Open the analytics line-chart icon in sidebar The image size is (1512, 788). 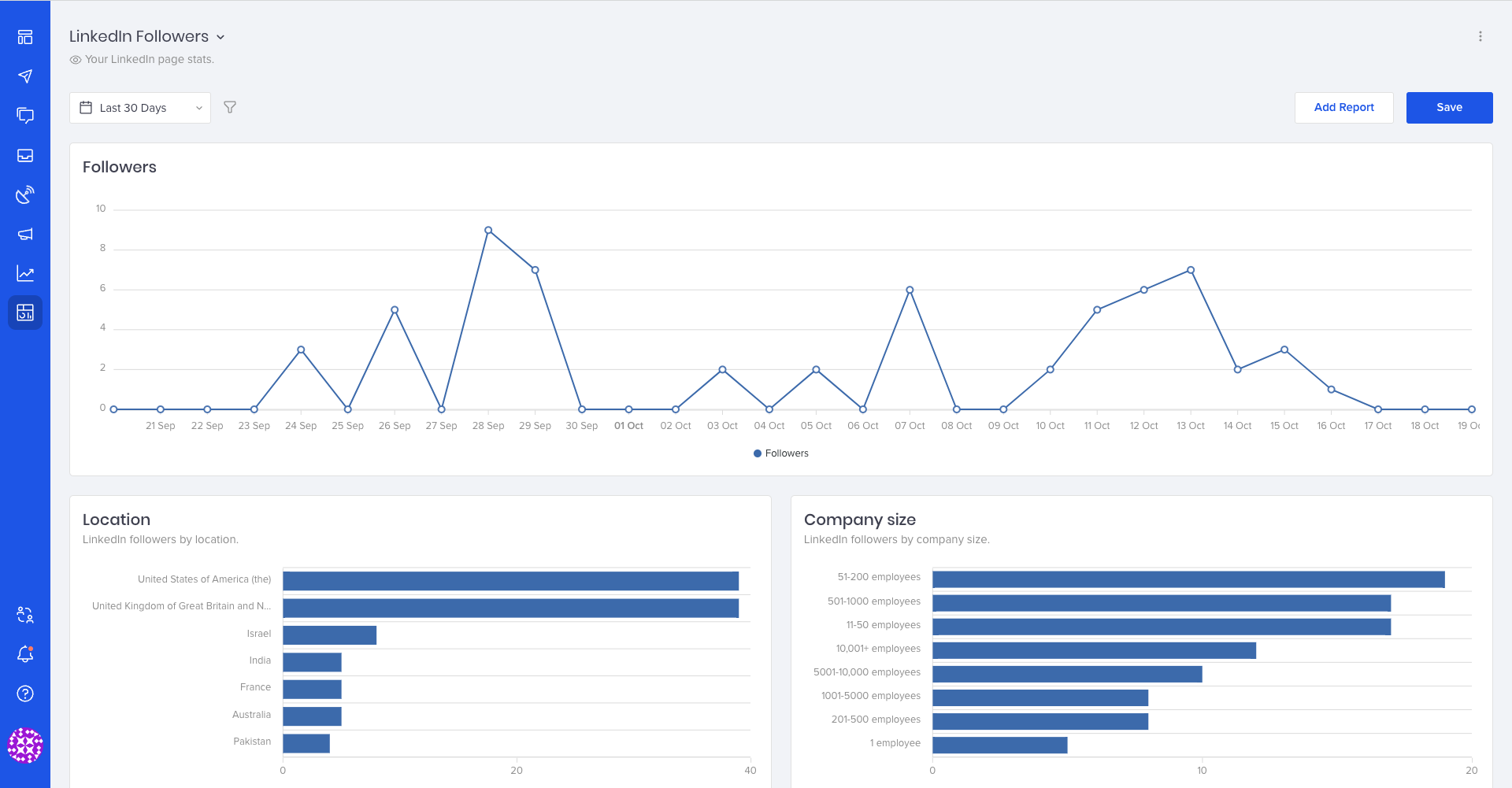tap(25, 273)
